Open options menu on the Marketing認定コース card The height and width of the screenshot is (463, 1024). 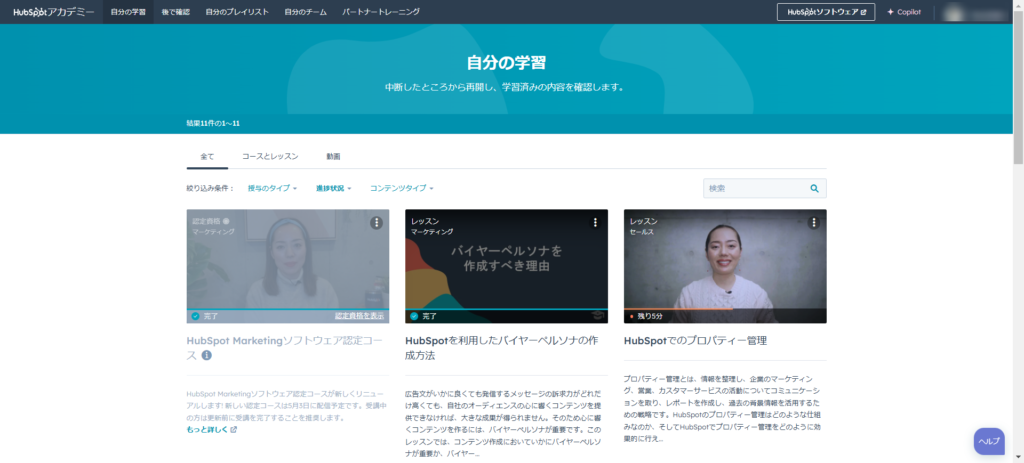click(x=376, y=223)
